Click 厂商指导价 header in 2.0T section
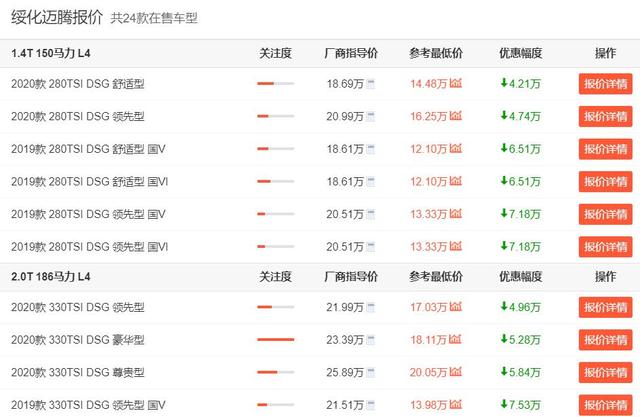The height and width of the screenshot is (417, 640). coord(351,277)
